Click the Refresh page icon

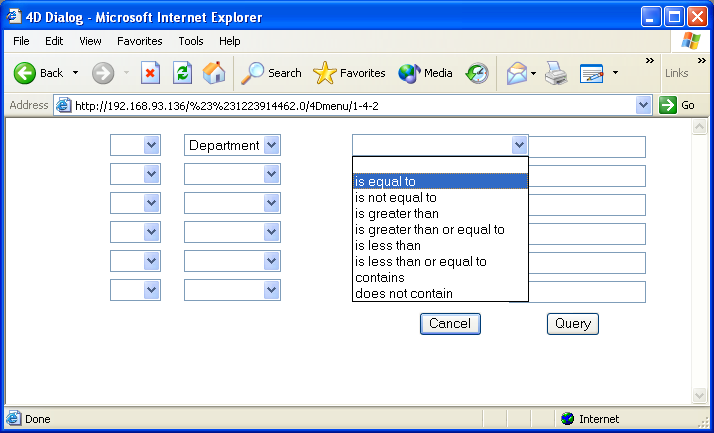182,73
